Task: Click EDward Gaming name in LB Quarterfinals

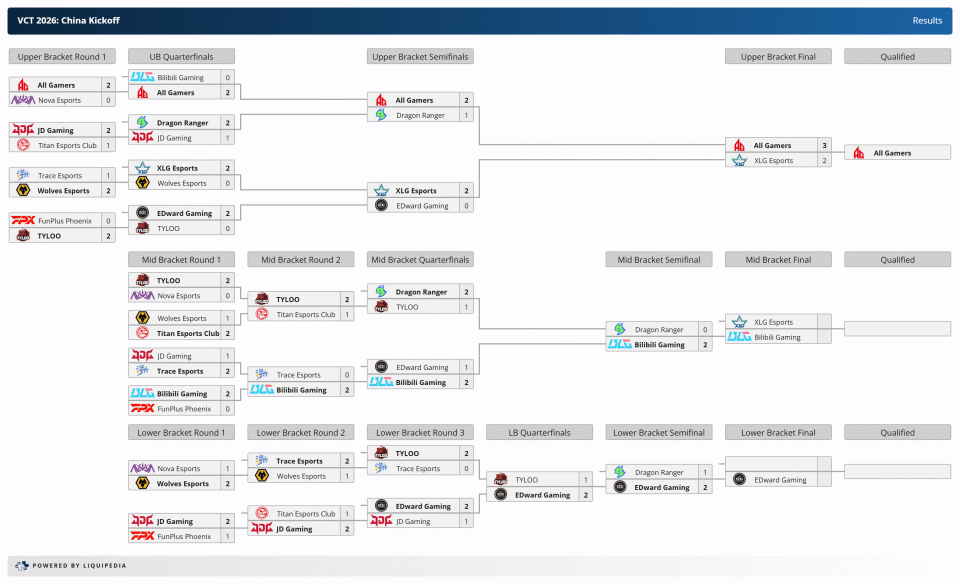Action: click(542, 495)
